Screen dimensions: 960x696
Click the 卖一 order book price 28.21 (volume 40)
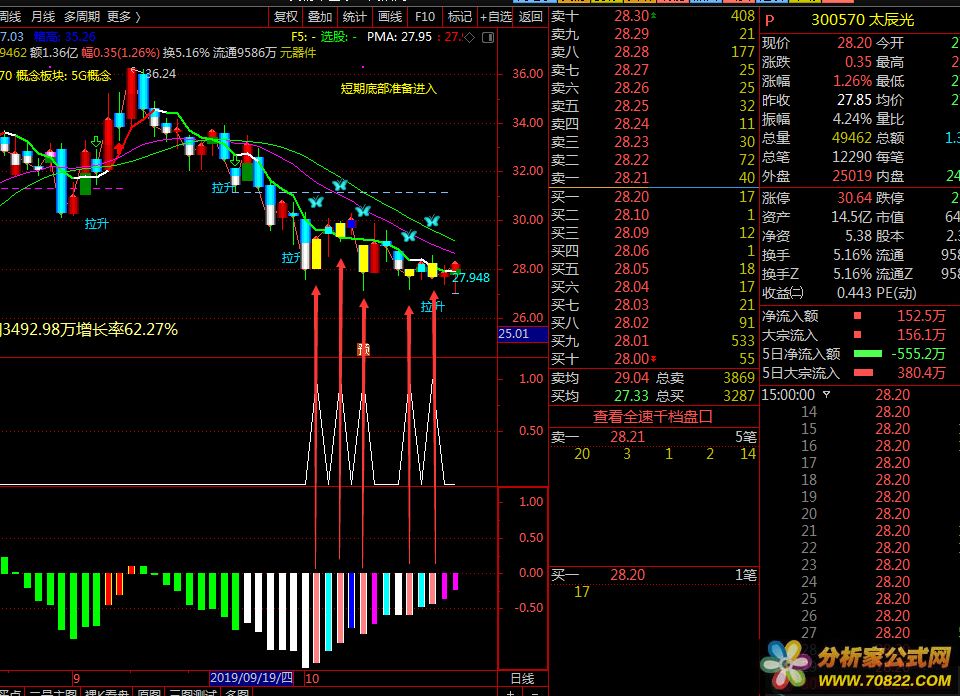631,178
